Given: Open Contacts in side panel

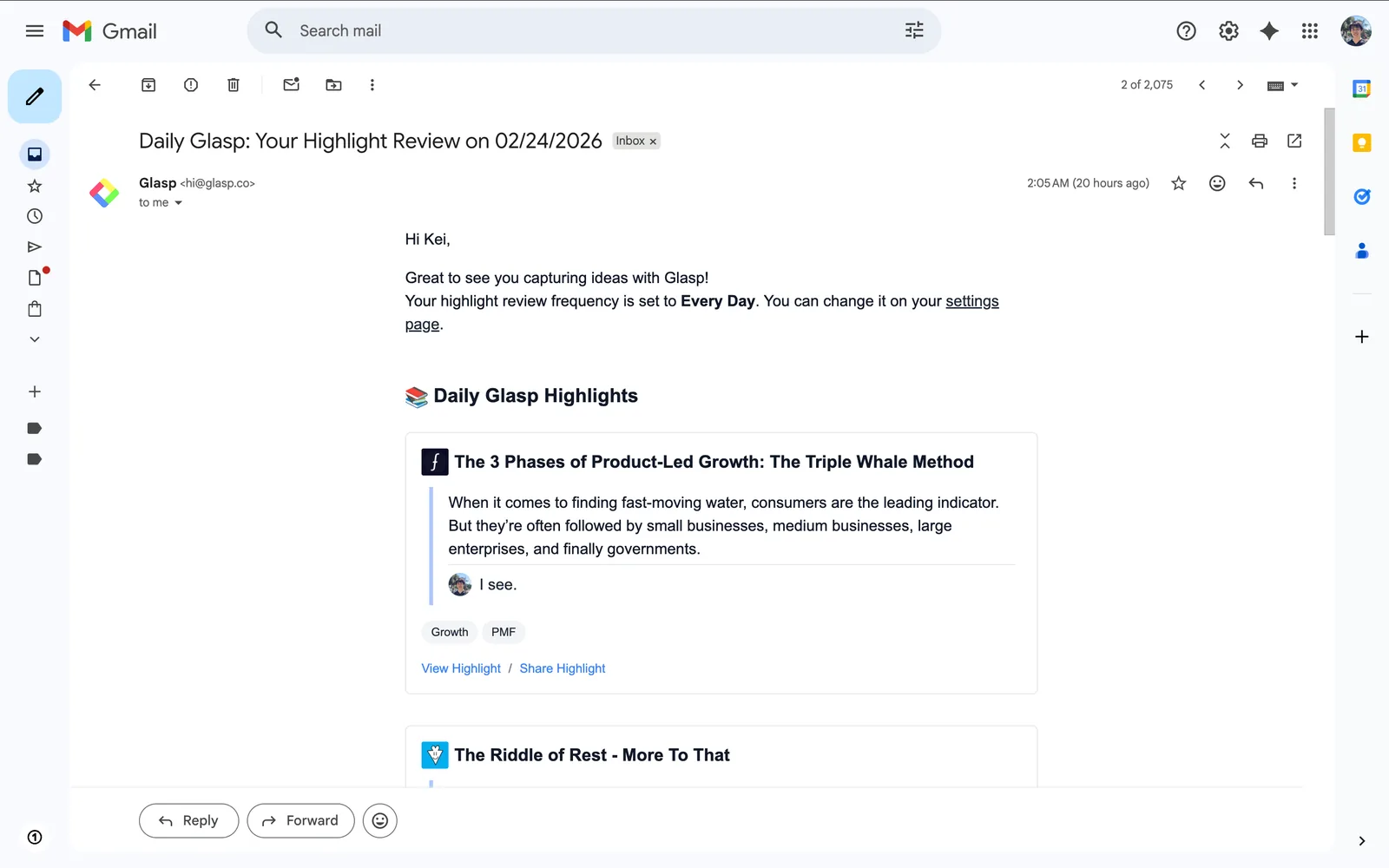Looking at the screenshot, I should pyautogui.click(x=1362, y=251).
